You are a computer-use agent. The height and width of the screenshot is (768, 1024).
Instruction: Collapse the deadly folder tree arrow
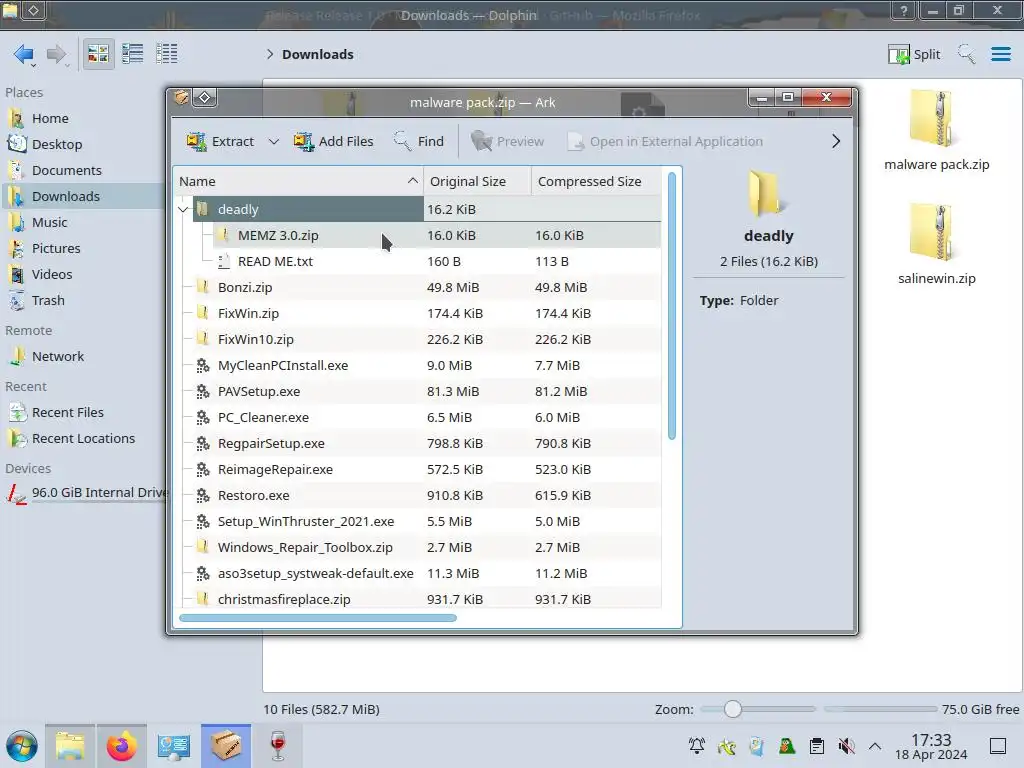tap(184, 210)
